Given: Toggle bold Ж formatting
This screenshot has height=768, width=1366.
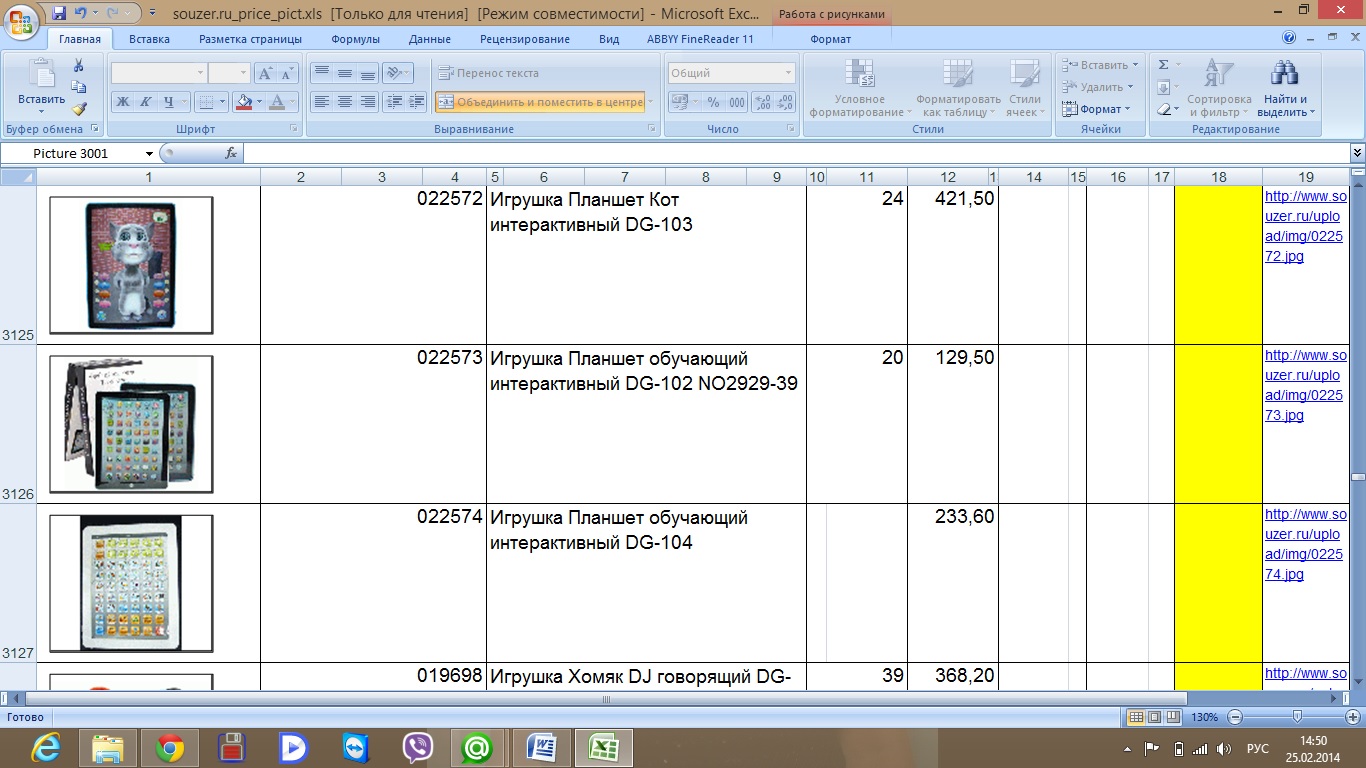Looking at the screenshot, I should pyautogui.click(x=123, y=102).
